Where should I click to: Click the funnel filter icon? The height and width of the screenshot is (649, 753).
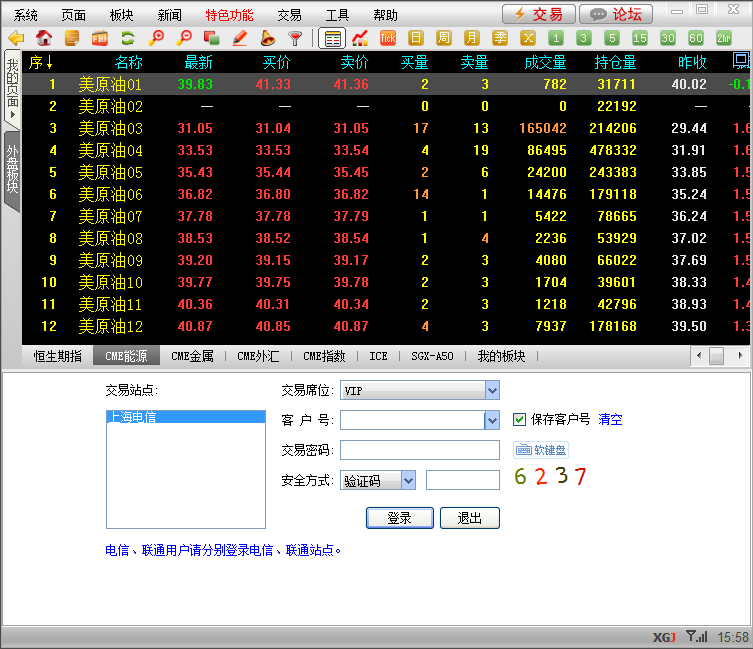pyautogui.click(x=295, y=39)
